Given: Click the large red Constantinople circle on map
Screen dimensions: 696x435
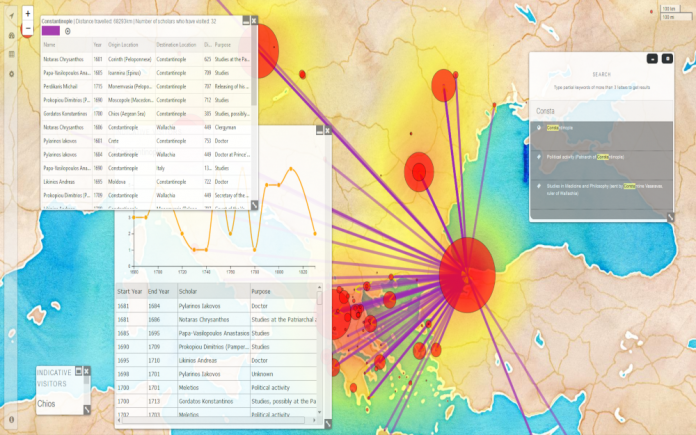Looking at the screenshot, I should (x=467, y=275).
